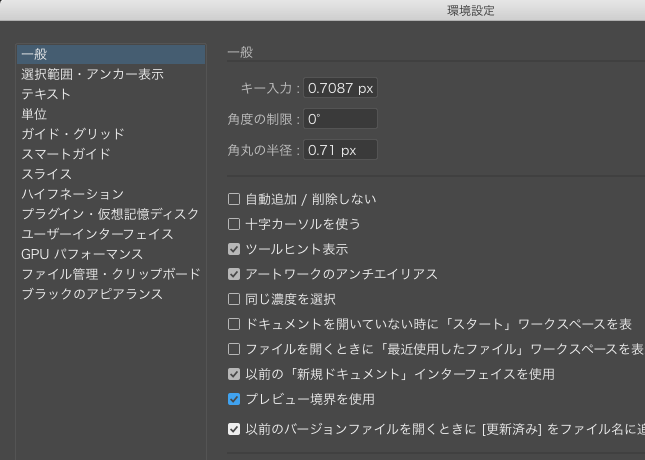Open the テキスト preferences section

[111, 94]
